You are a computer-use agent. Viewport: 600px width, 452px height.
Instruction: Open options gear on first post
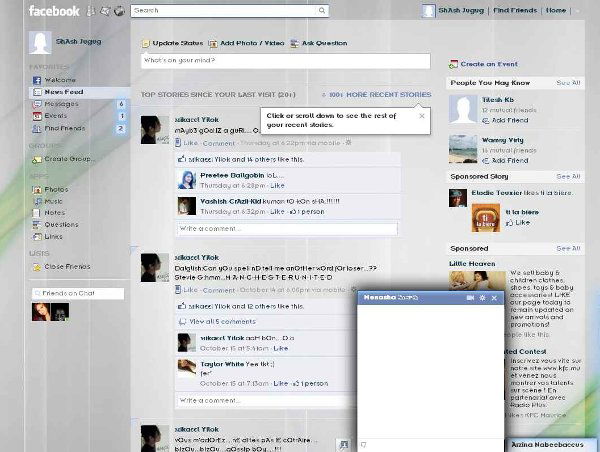(x=348, y=143)
